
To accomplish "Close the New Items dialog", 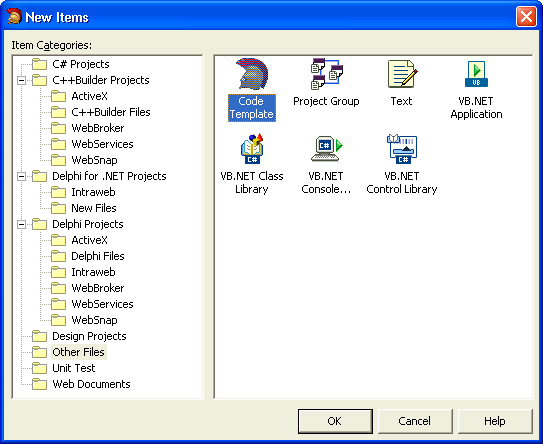I will [526, 16].
